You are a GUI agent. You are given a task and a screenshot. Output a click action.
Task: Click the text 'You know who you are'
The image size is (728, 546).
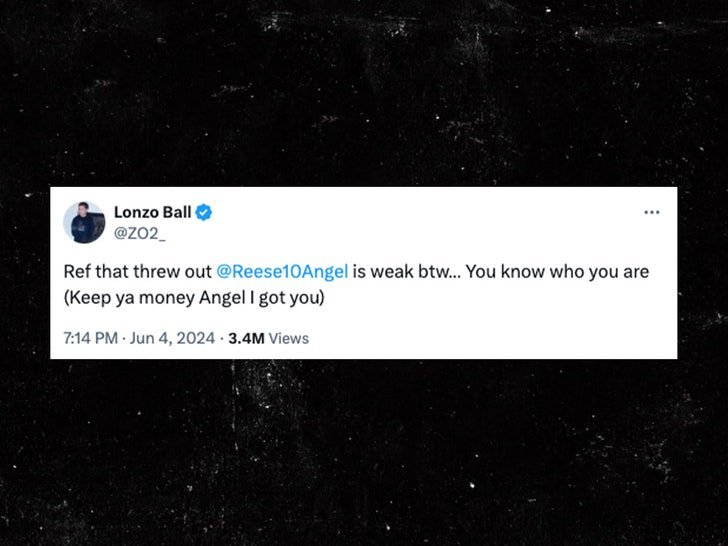(x=557, y=272)
